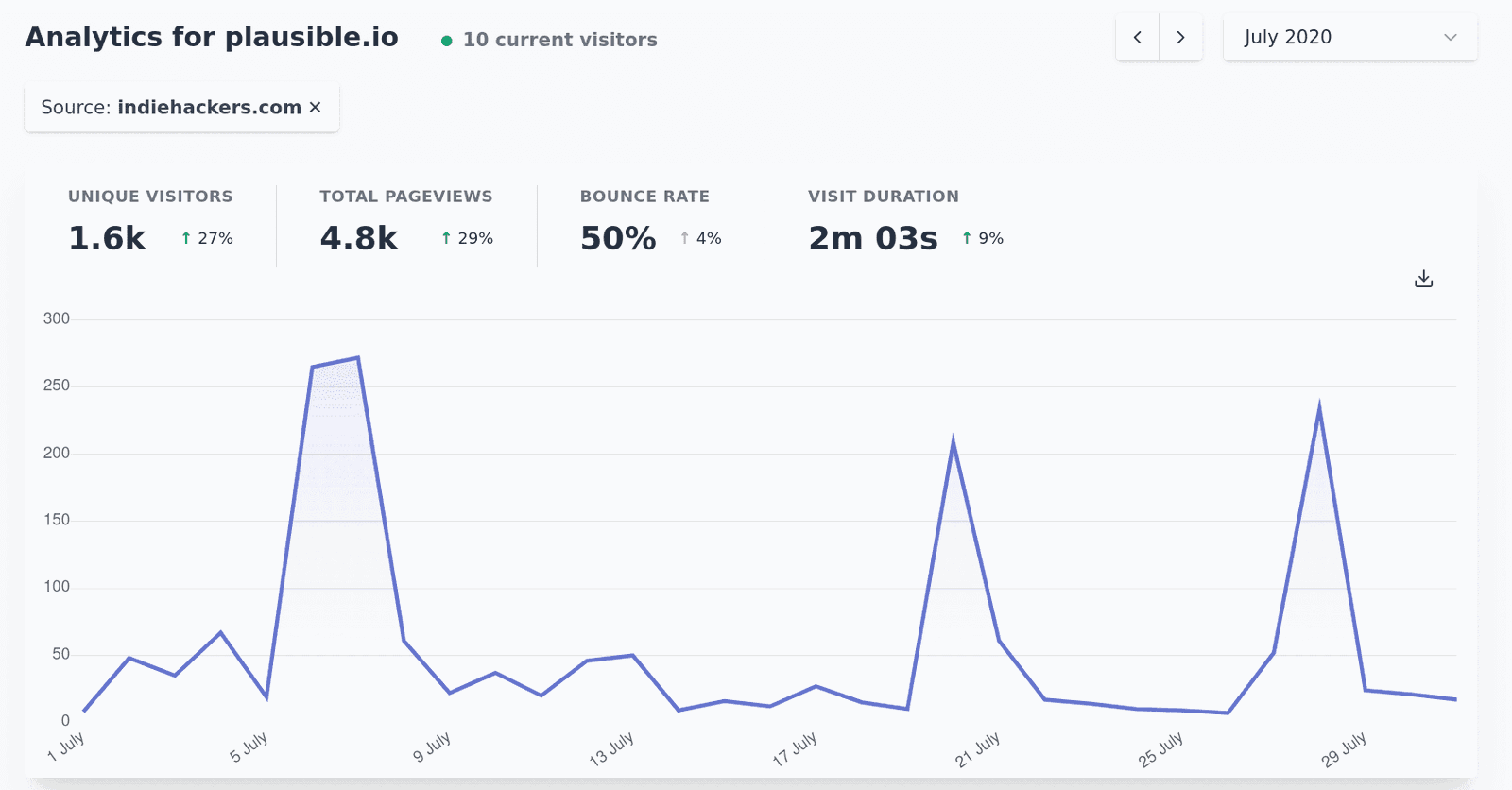Open the July 2020 date picker

(x=1349, y=37)
